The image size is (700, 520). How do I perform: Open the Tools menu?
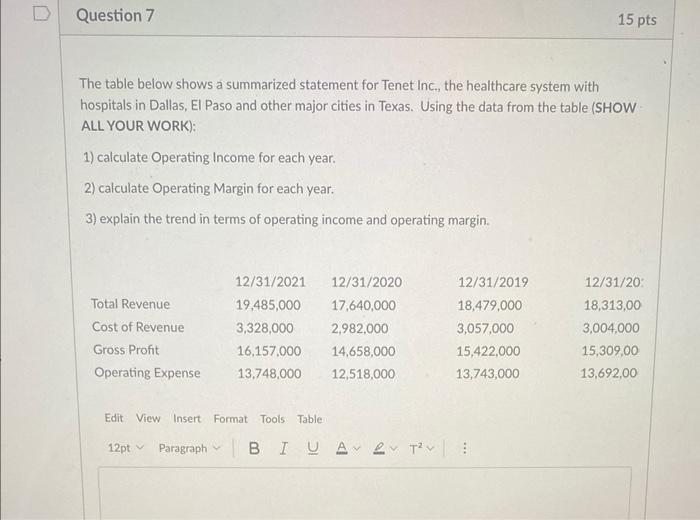click(272, 419)
